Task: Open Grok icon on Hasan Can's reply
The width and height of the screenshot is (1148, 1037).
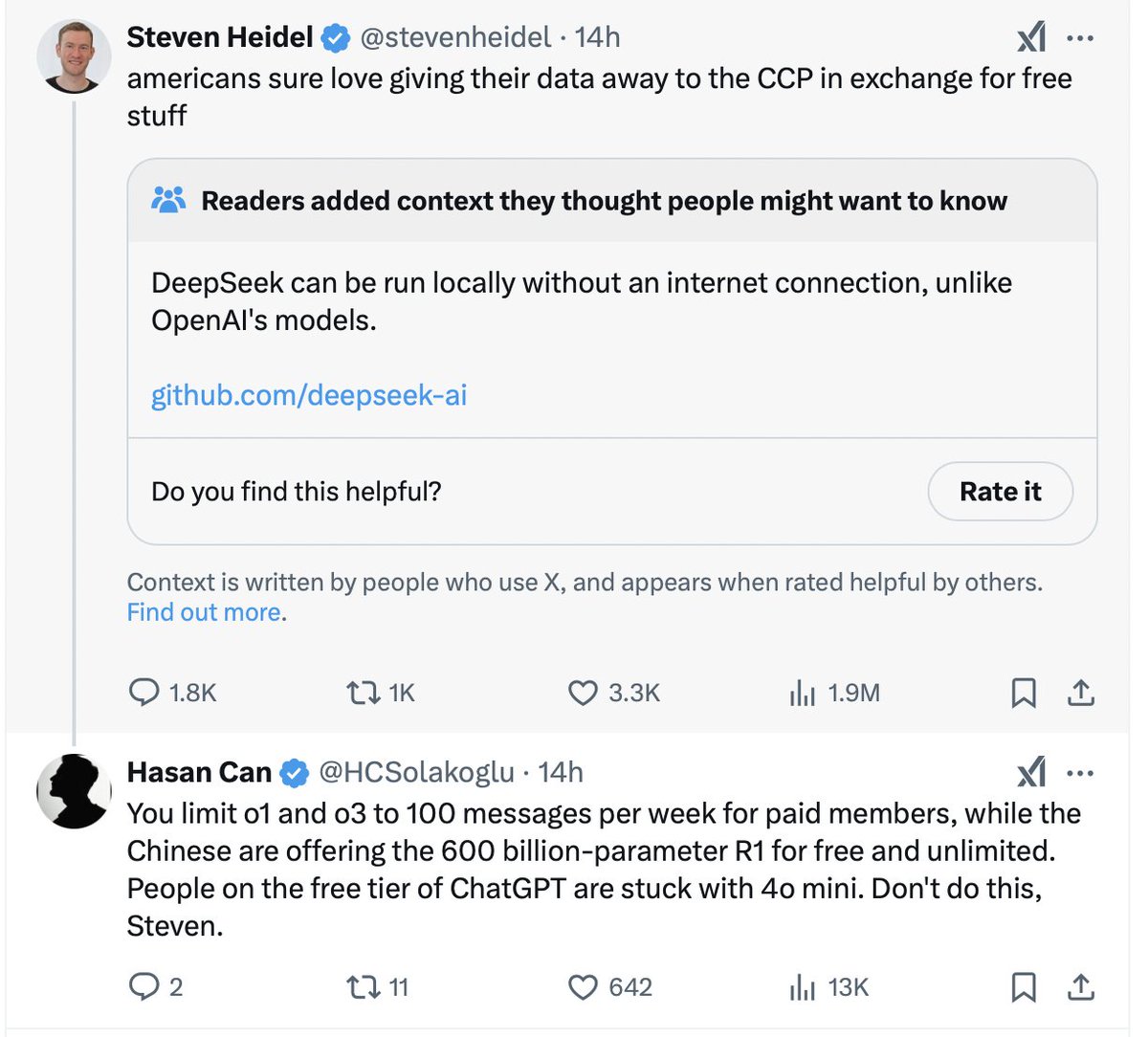Action: click(1031, 772)
